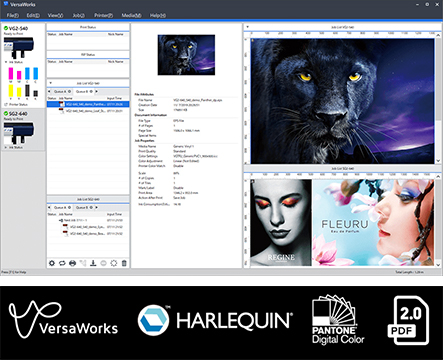Image resolution: width=443 pixels, height=360 pixels.
Task: Delete job with the trash can icon
Action: point(124,263)
